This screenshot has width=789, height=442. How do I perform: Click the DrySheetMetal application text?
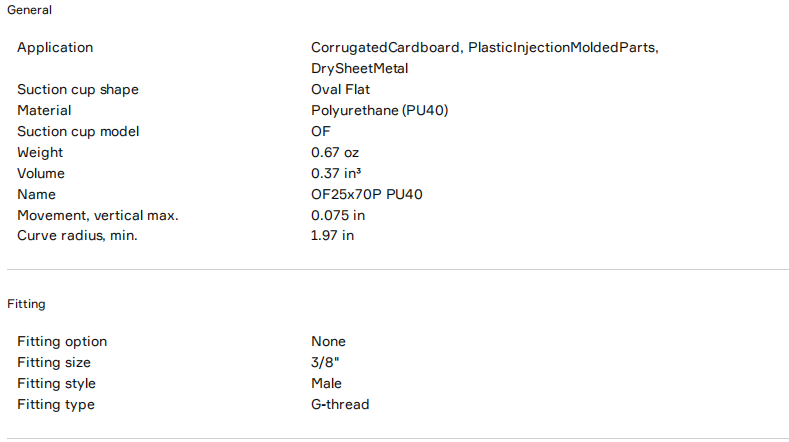[360, 69]
